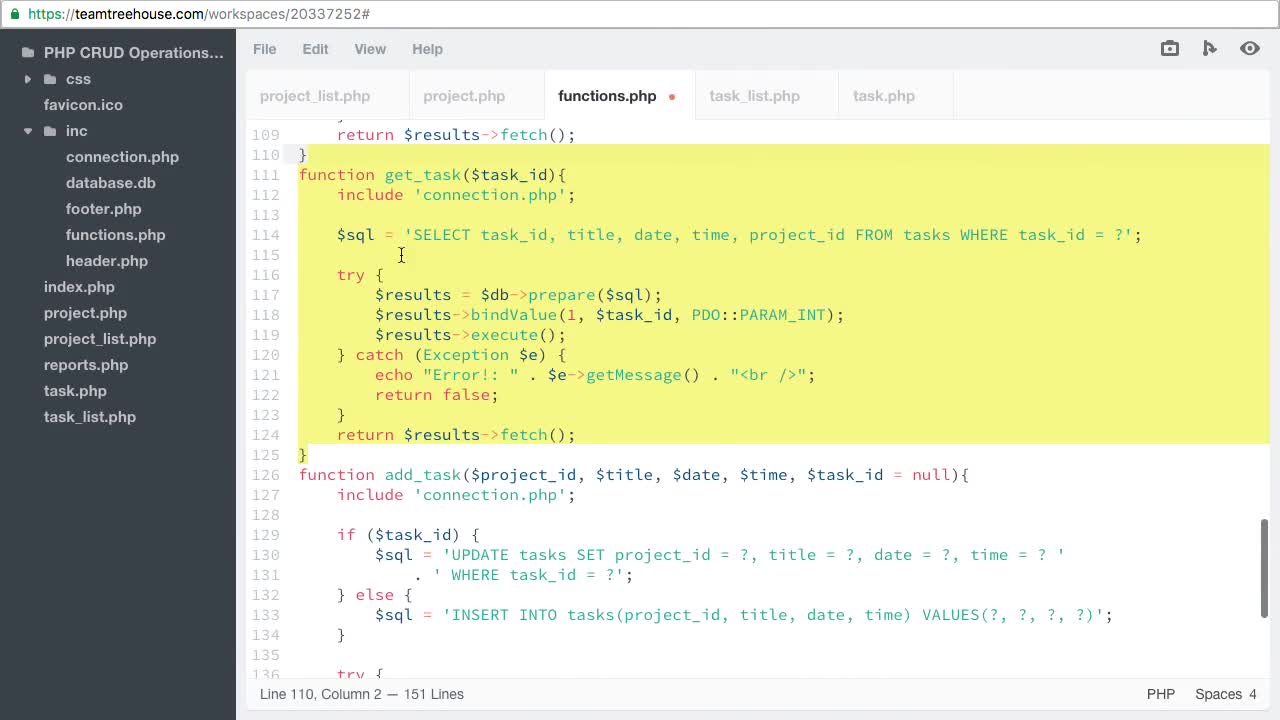Click 'if ($task_id) {' on line 129
Screen dimensions: 1280x720
[x=408, y=535]
